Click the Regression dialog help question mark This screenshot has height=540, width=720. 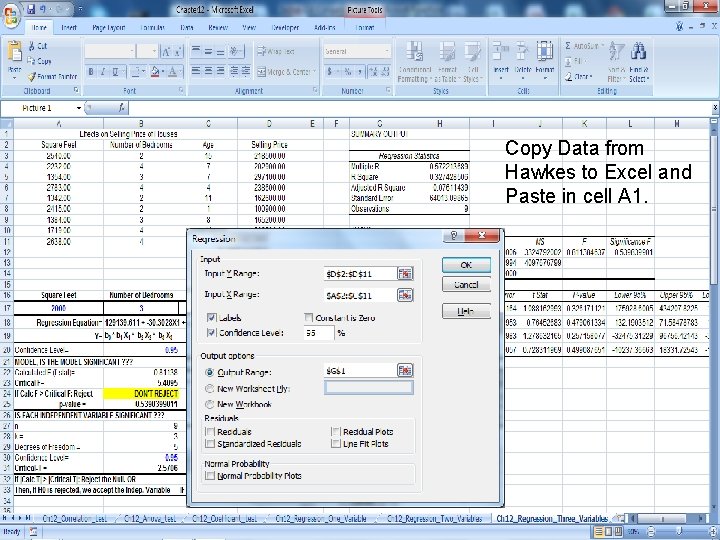[x=454, y=236]
